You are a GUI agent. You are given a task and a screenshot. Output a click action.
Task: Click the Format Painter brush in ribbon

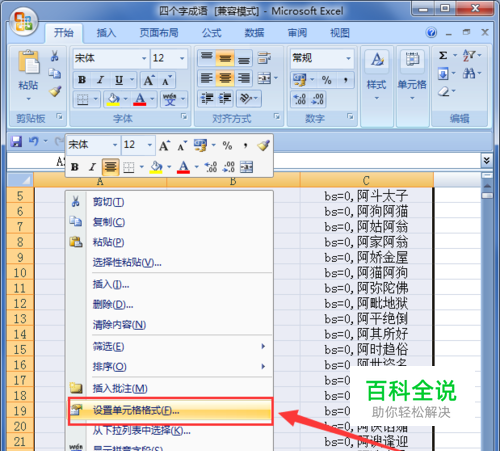[55, 91]
